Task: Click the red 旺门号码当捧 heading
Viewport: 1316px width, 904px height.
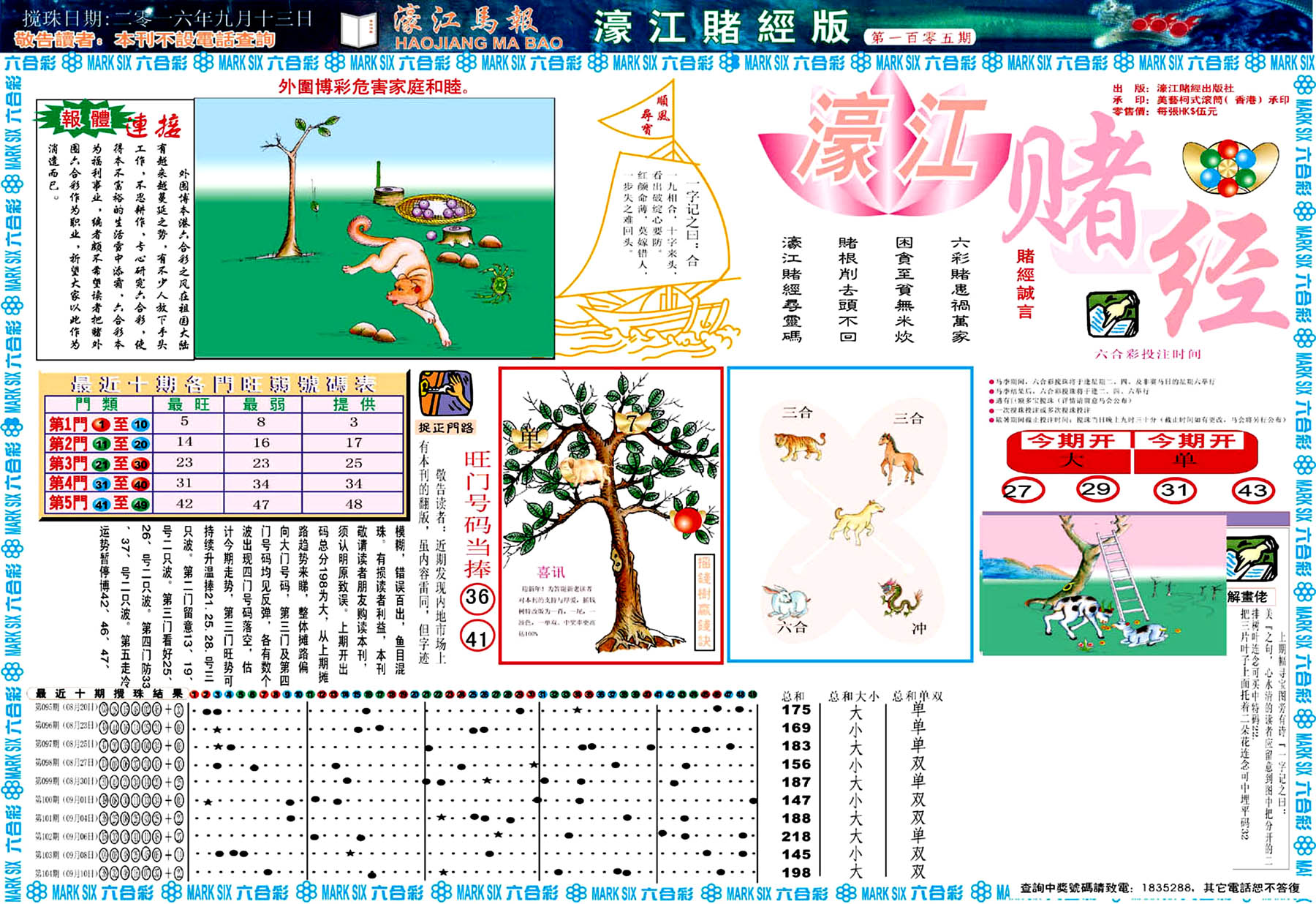Action: [477, 513]
